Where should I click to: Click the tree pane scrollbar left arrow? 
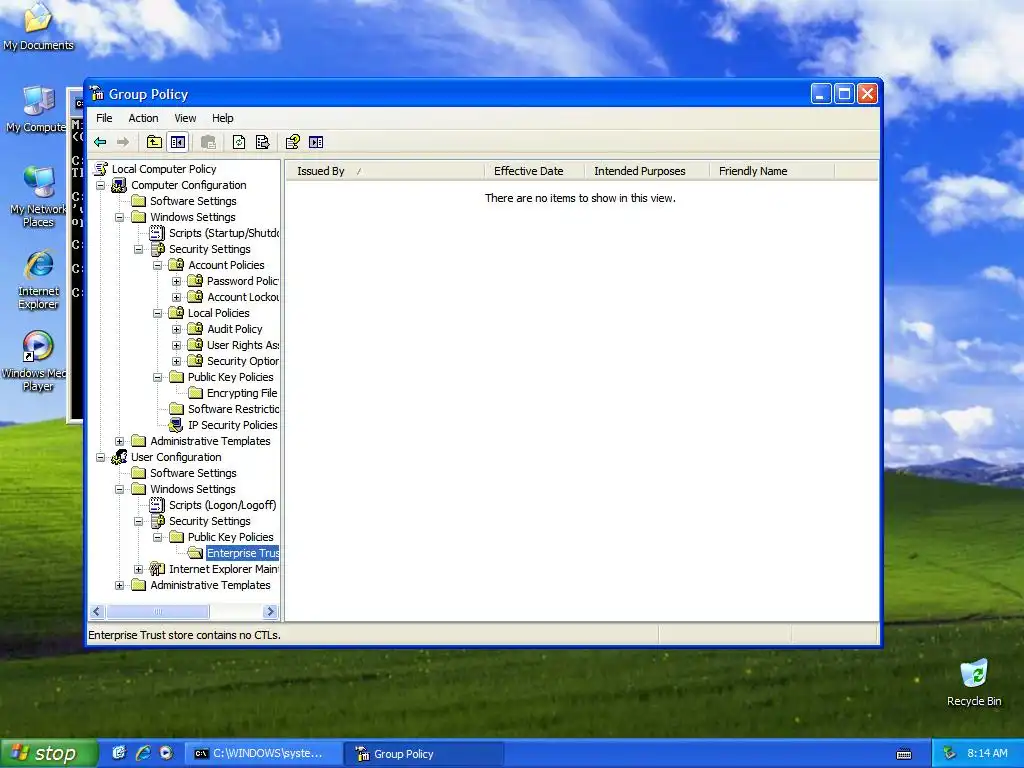(97, 612)
